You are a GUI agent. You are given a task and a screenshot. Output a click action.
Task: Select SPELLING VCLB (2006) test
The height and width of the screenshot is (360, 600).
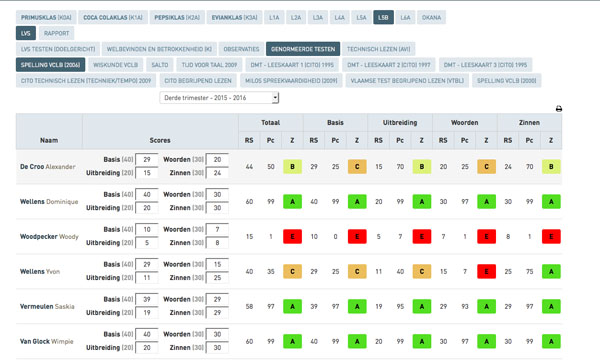51,65
